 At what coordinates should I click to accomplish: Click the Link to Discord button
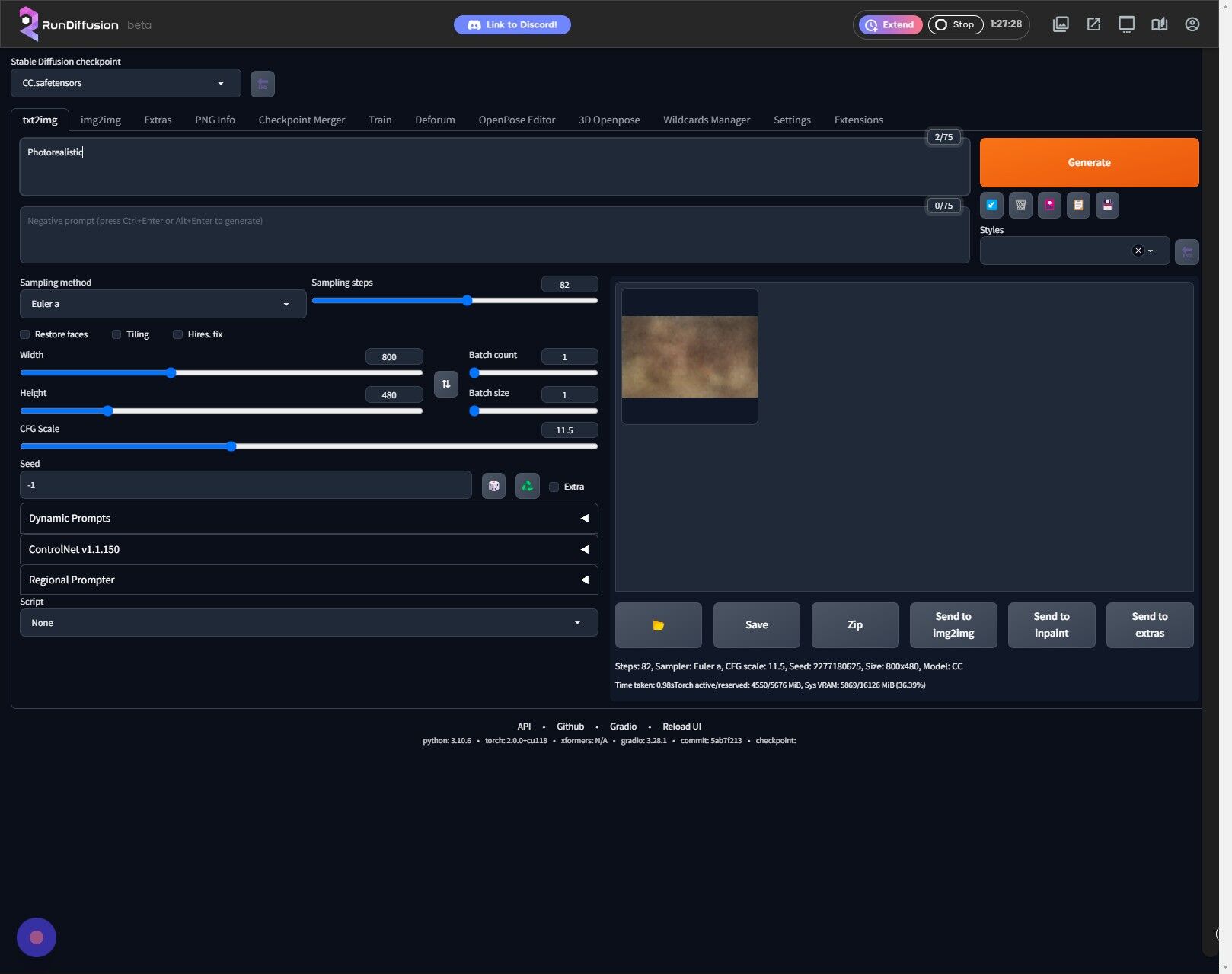[x=512, y=24]
